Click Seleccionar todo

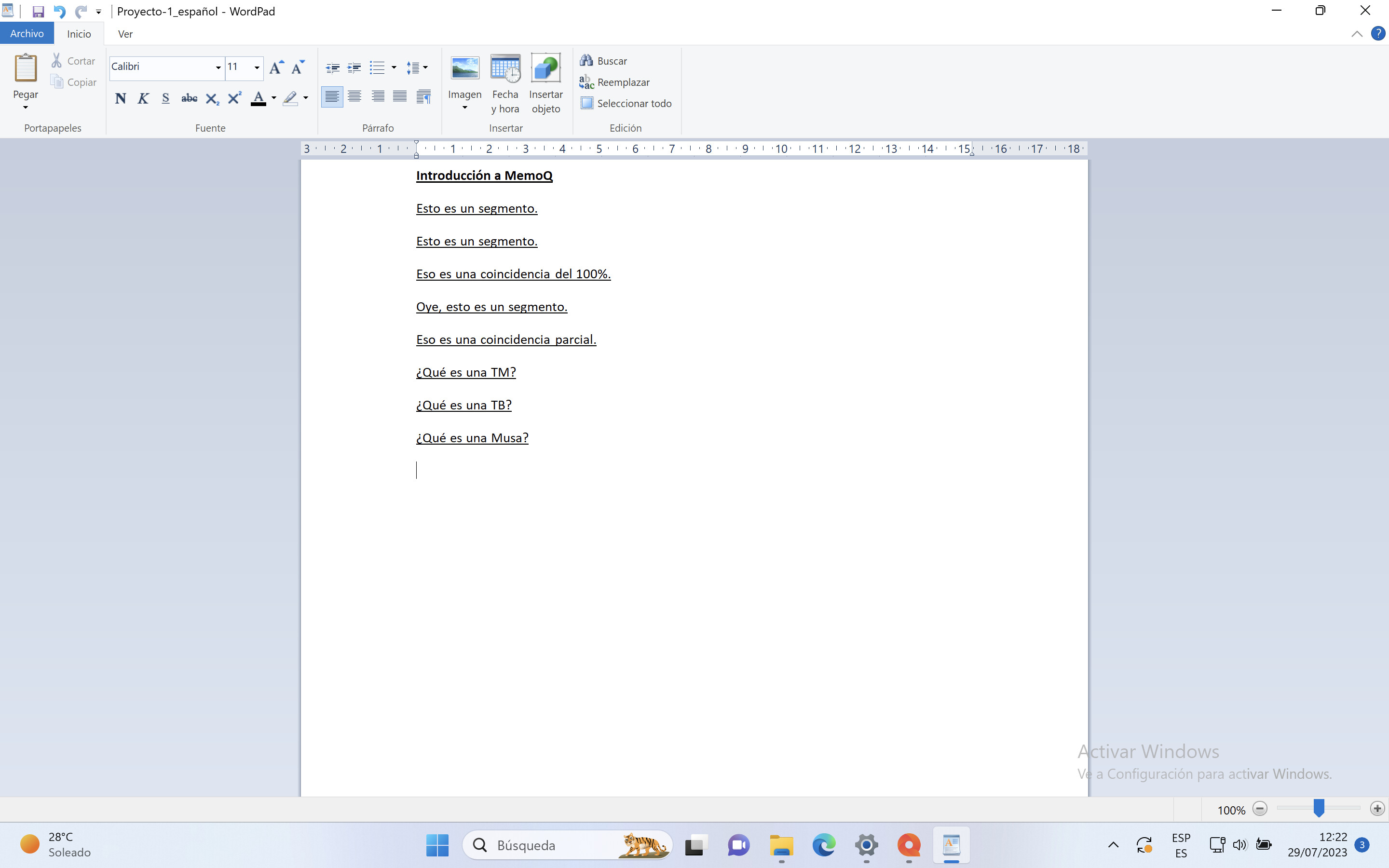(x=626, y=103)
